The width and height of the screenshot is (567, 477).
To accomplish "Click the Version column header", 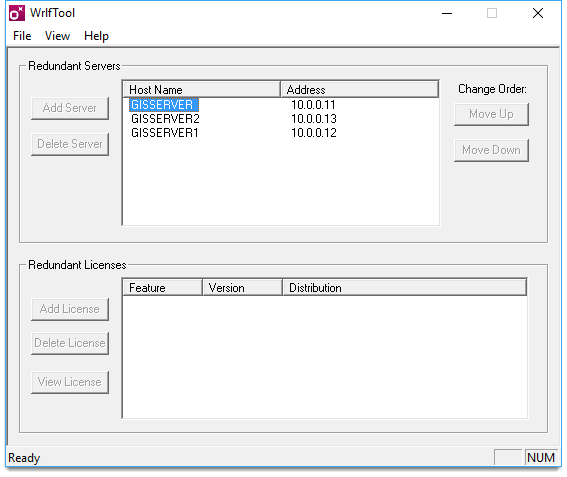I will (242, 288).
